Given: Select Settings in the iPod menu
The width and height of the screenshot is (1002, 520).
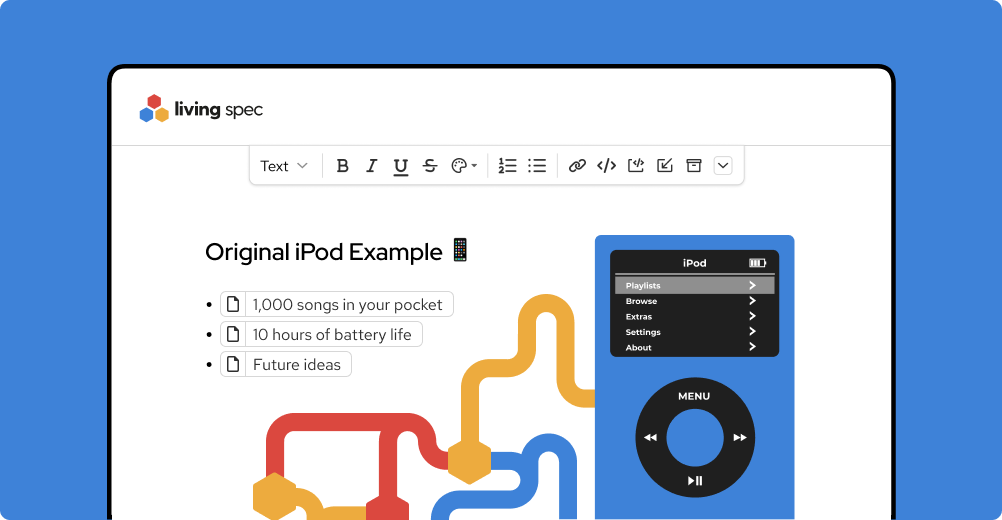Looking at the screenshot, I should tap(694, 332).
